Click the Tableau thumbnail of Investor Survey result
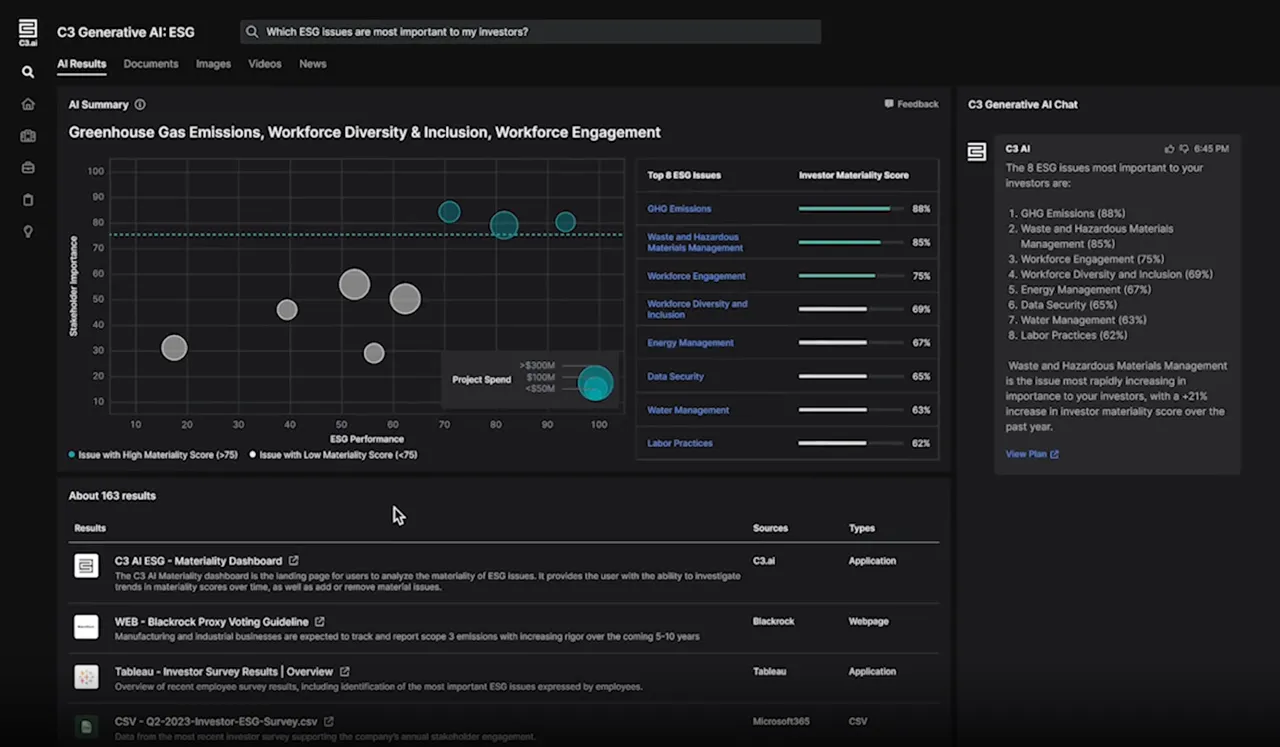 click(x=86, y=677)
